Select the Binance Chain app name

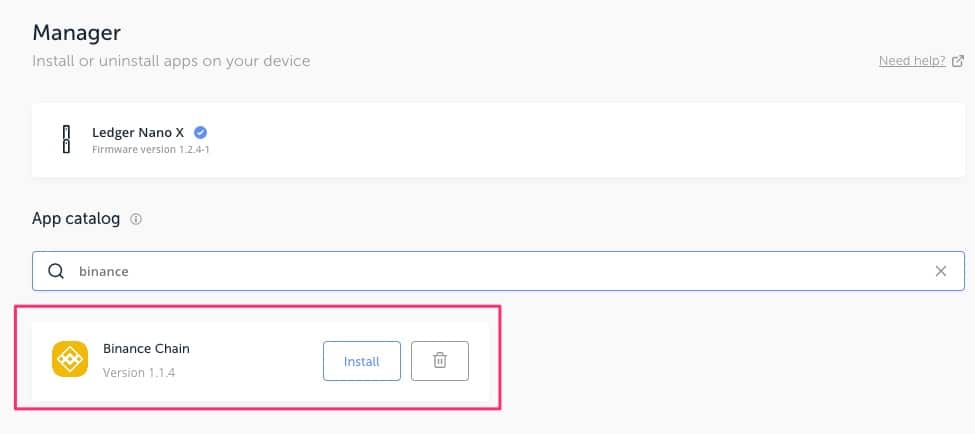pos(146,349)
